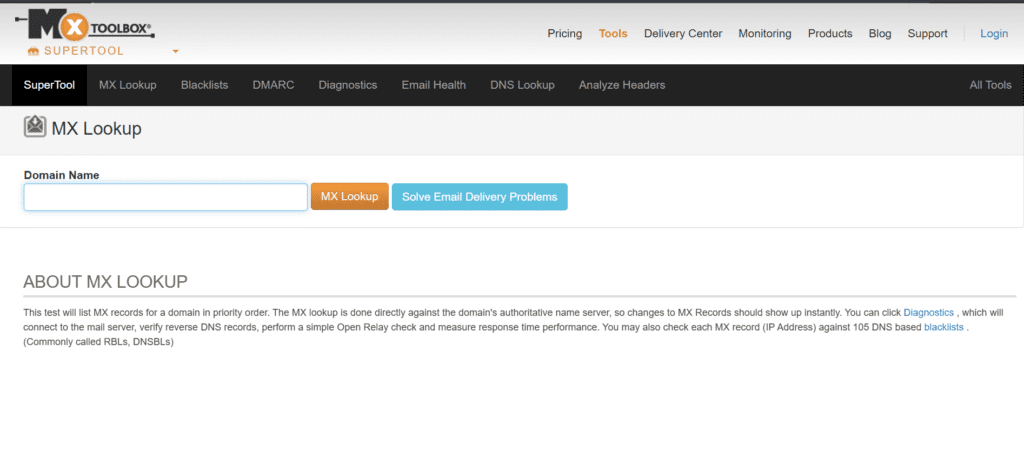
Task: Follow the Diagnostics link in the description
Action: tap(929, 313)
